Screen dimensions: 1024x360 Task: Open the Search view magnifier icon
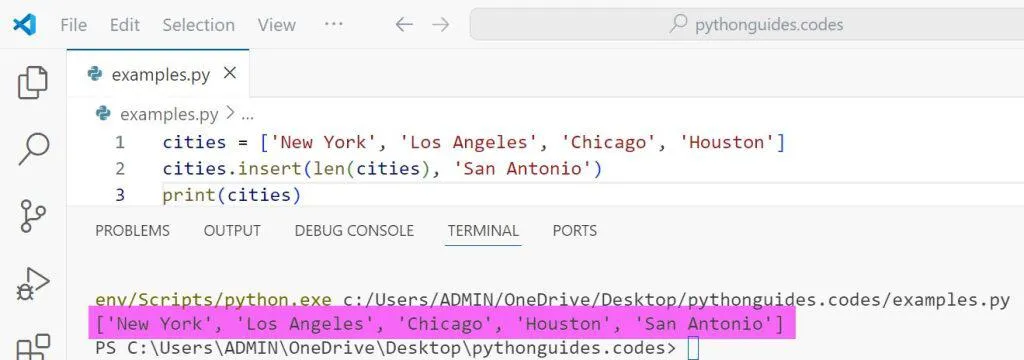click(x=33, y=148)
